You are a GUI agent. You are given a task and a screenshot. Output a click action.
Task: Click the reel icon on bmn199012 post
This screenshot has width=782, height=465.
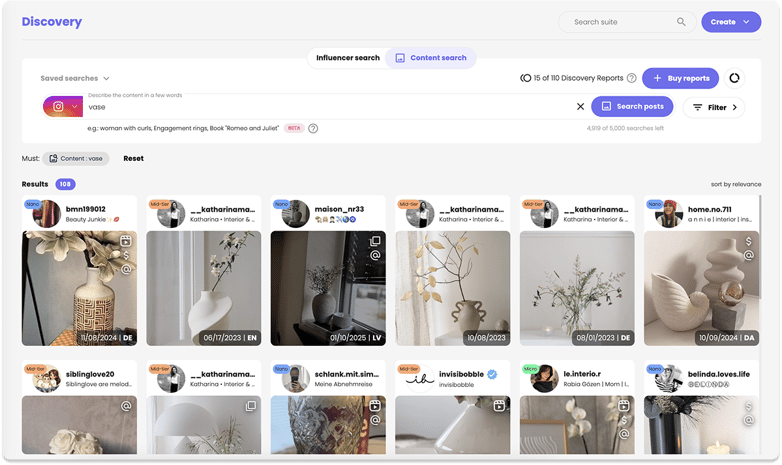click(x=126, y=241)
